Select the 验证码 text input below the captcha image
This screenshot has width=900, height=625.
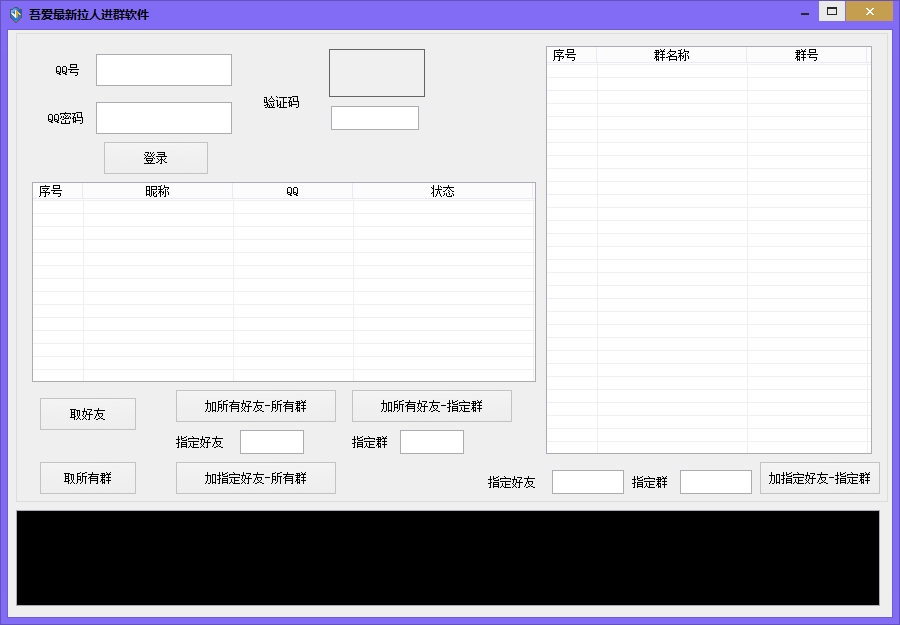[x=375, y=118]
